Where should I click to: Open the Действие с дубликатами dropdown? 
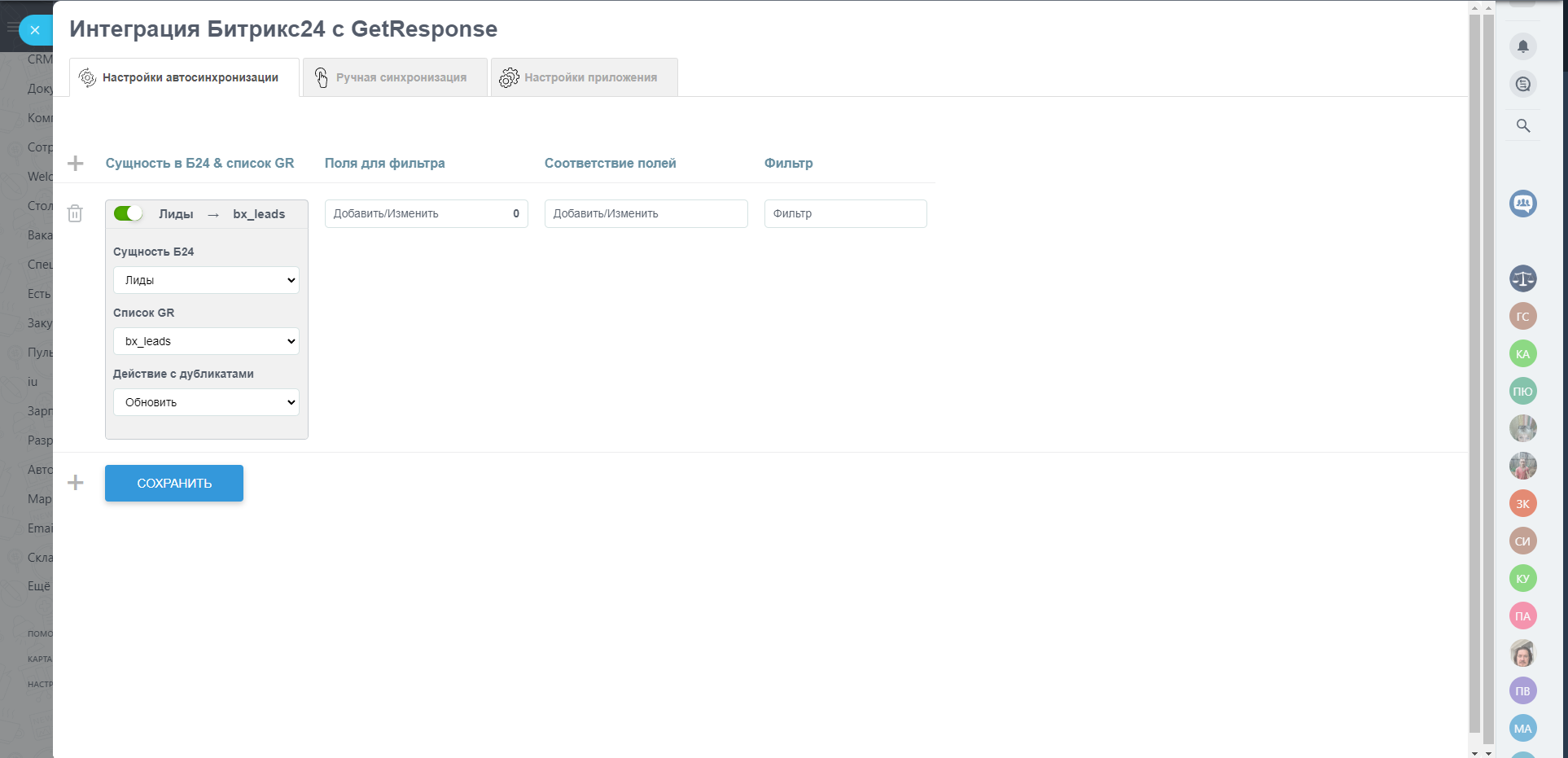click(206, 402)
